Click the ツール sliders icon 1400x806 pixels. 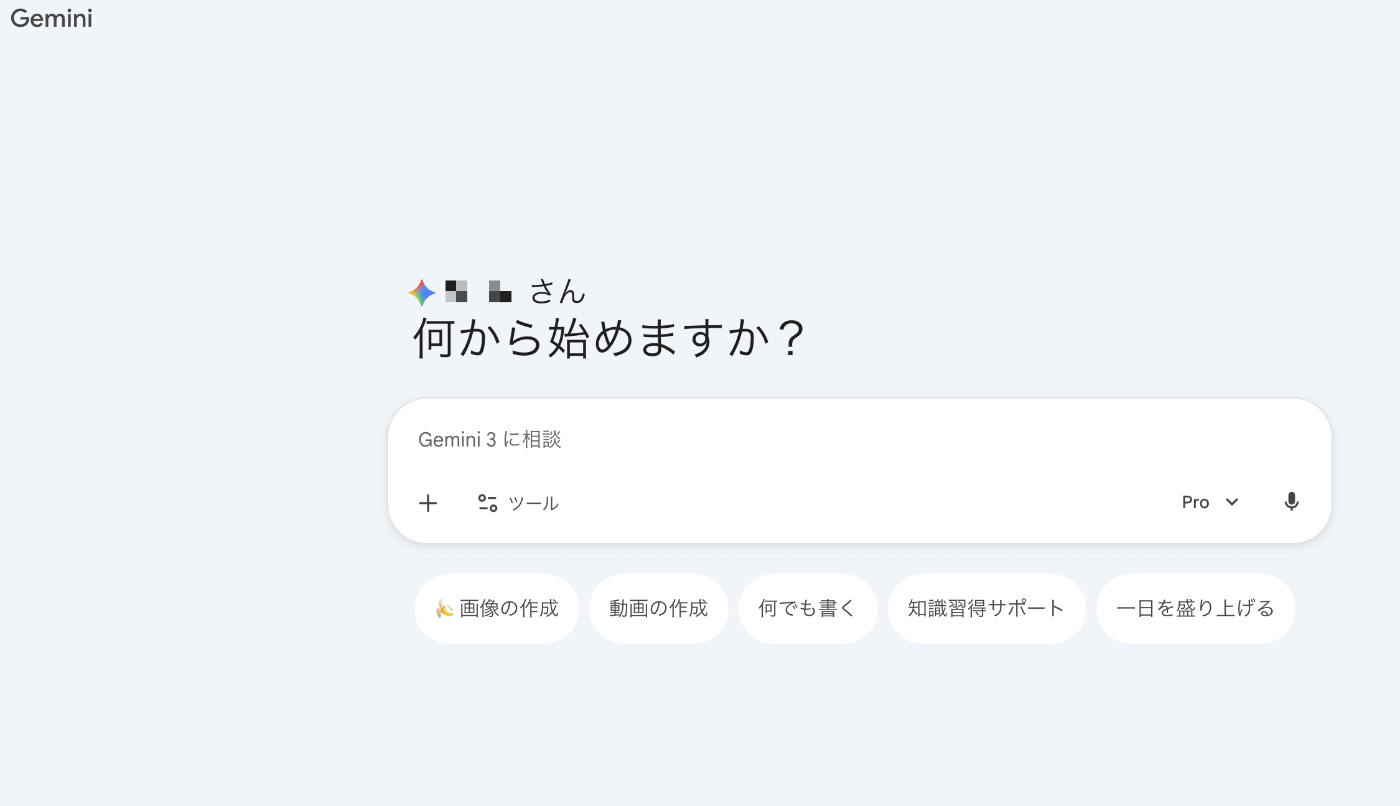[487, 503]
